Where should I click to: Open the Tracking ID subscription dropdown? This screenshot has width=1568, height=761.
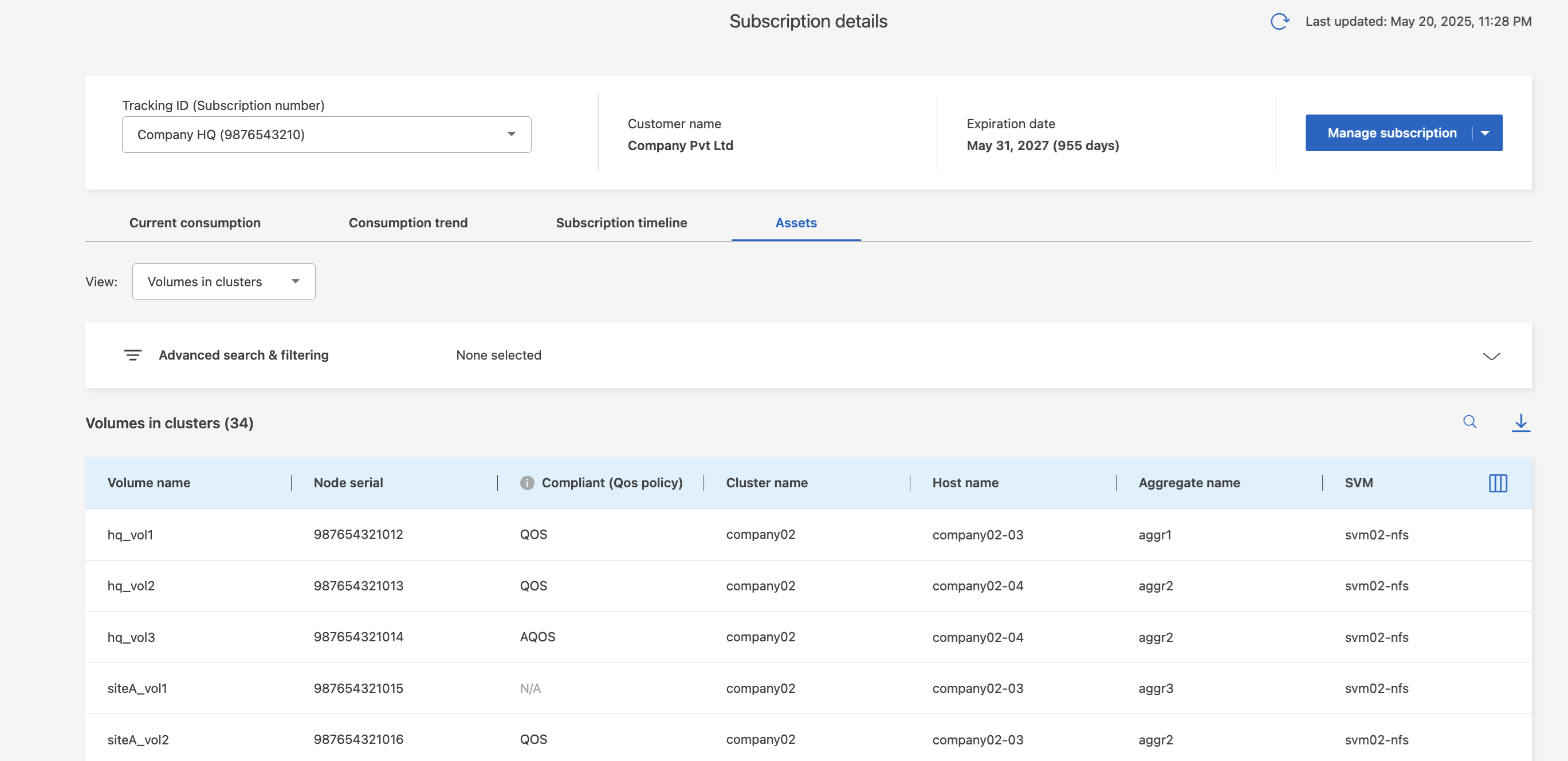327,135
